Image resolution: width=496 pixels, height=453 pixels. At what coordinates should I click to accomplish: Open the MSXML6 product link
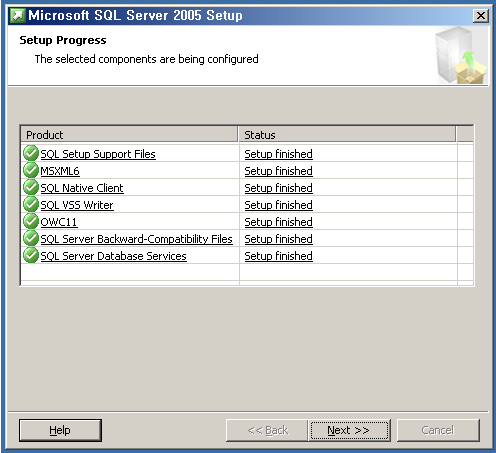click(60, 171)
